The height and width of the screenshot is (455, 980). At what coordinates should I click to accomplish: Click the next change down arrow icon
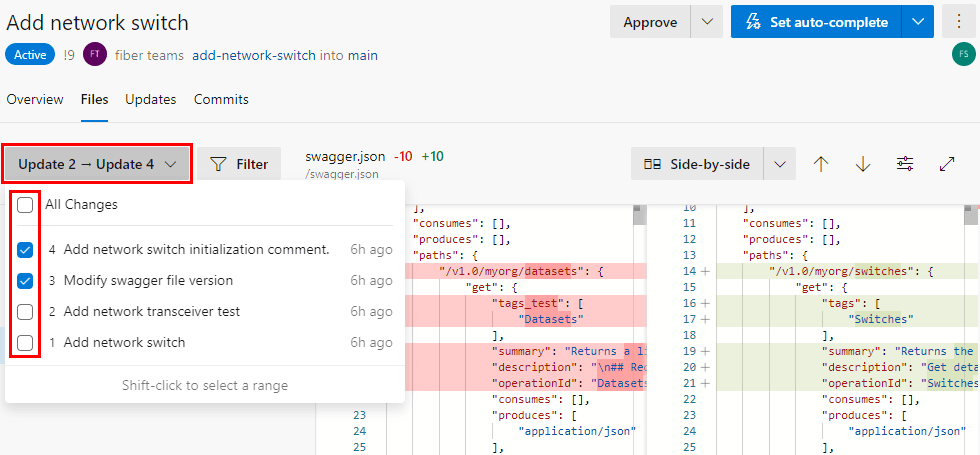(863, 164)
